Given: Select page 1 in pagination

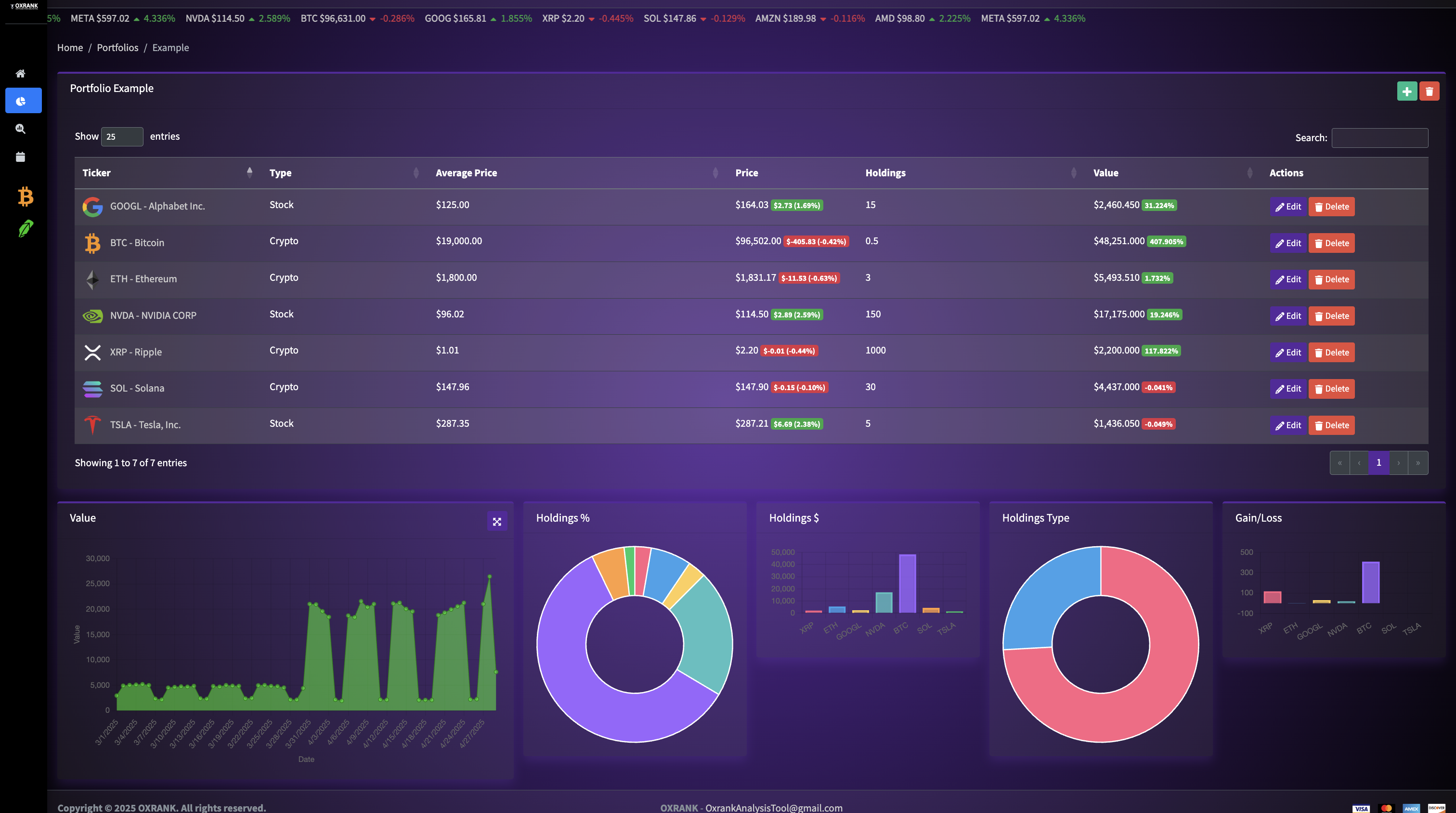Looking at the screenshot, I should coord(1378,462).
